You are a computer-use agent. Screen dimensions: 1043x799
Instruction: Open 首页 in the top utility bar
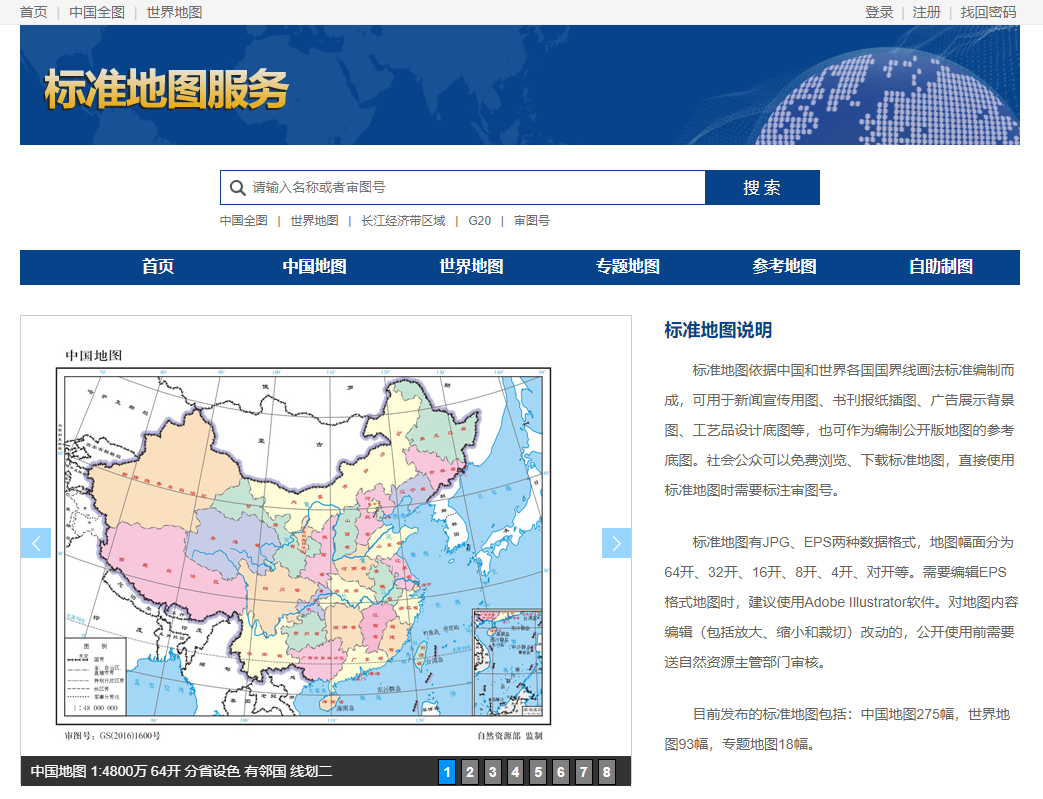pos(34,12)
